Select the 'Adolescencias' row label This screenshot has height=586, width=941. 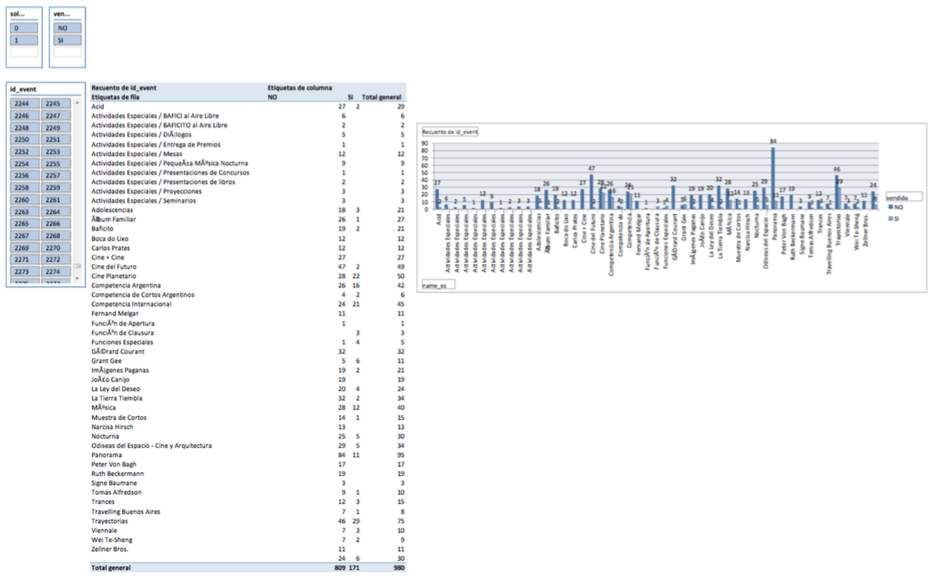point(112,210)
